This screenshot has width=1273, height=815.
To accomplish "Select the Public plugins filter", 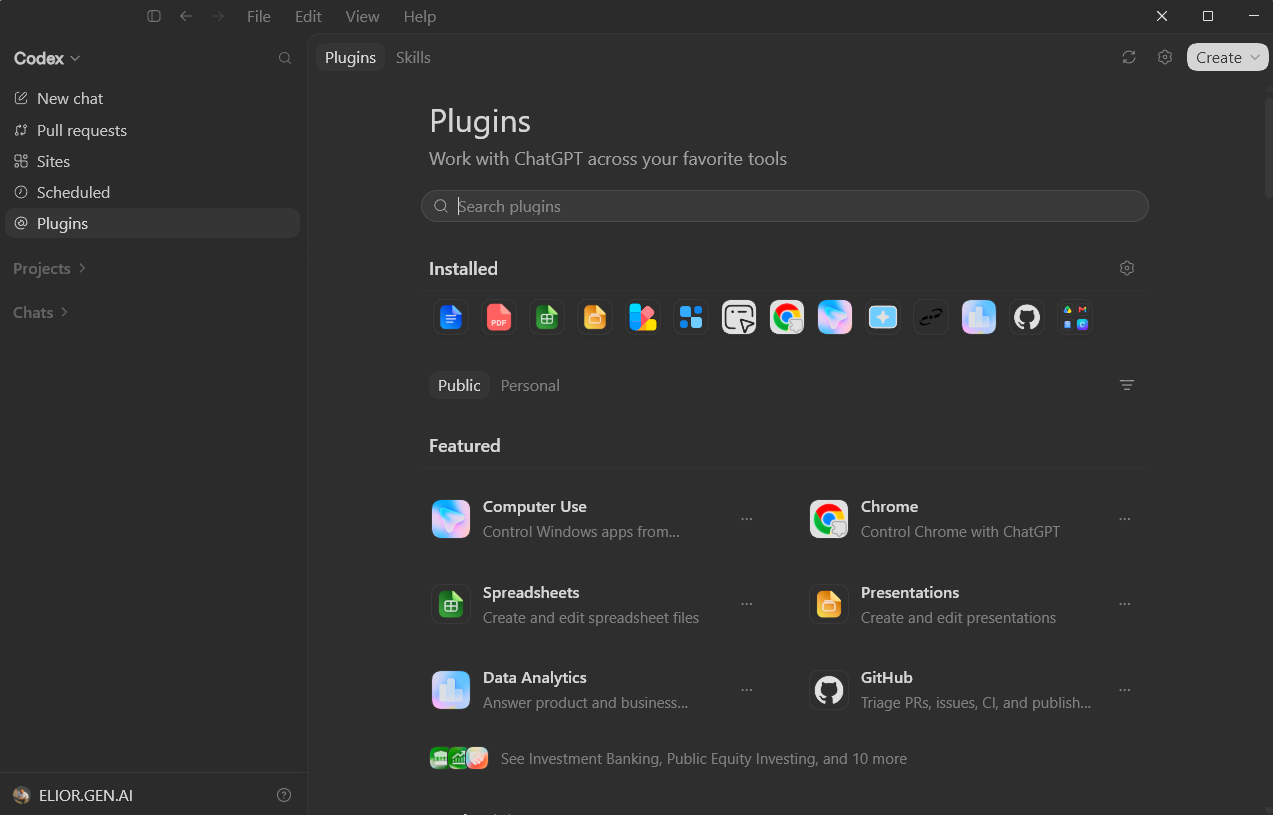I will point(459,385).
